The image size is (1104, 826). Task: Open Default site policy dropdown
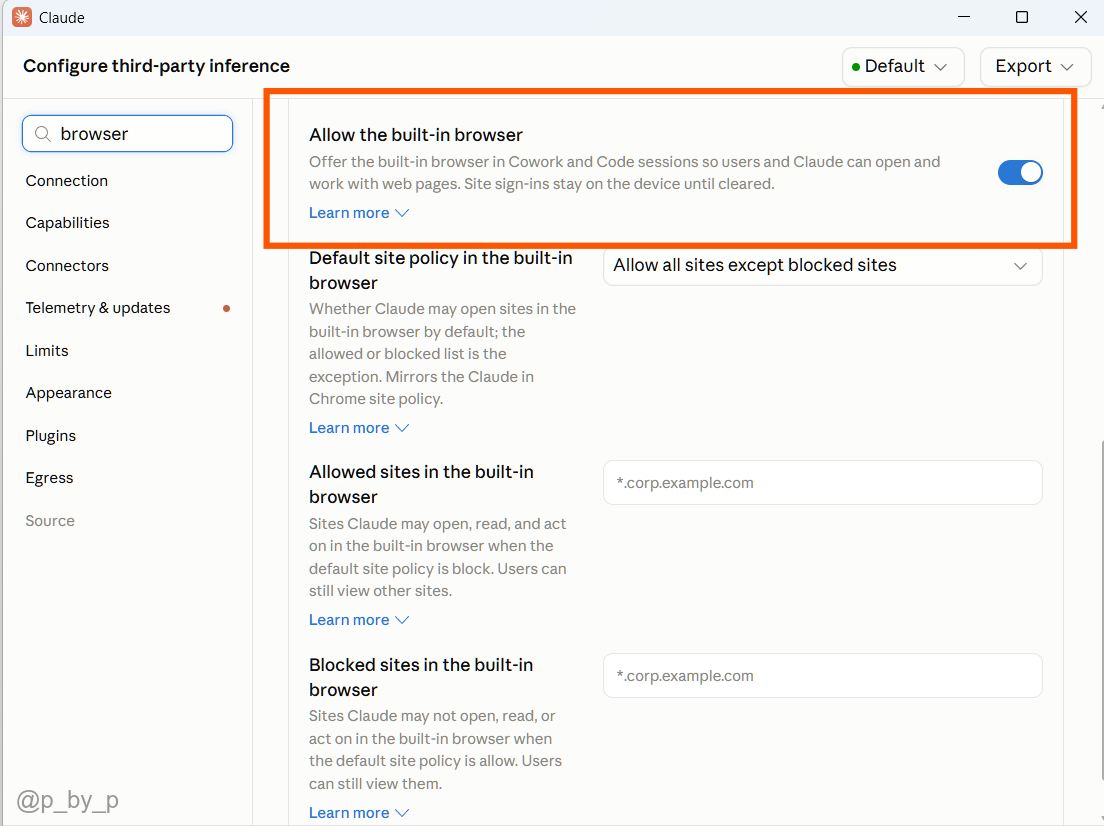(x=822, y=265)
